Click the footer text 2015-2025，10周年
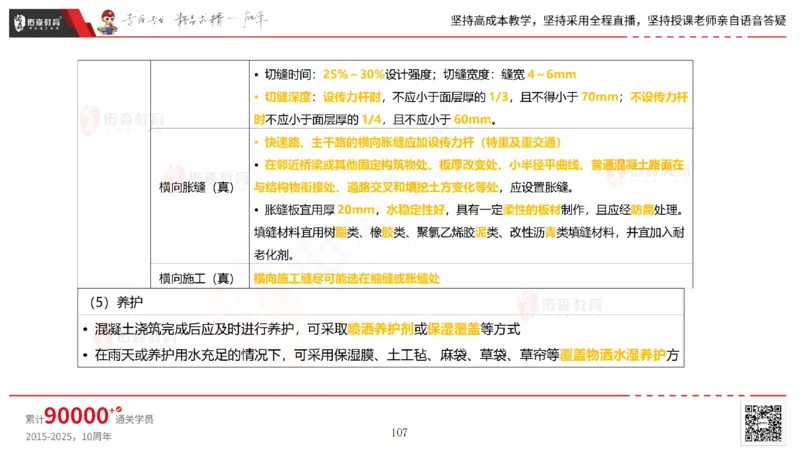Screen dimensions: 800x450 (68, 437)
